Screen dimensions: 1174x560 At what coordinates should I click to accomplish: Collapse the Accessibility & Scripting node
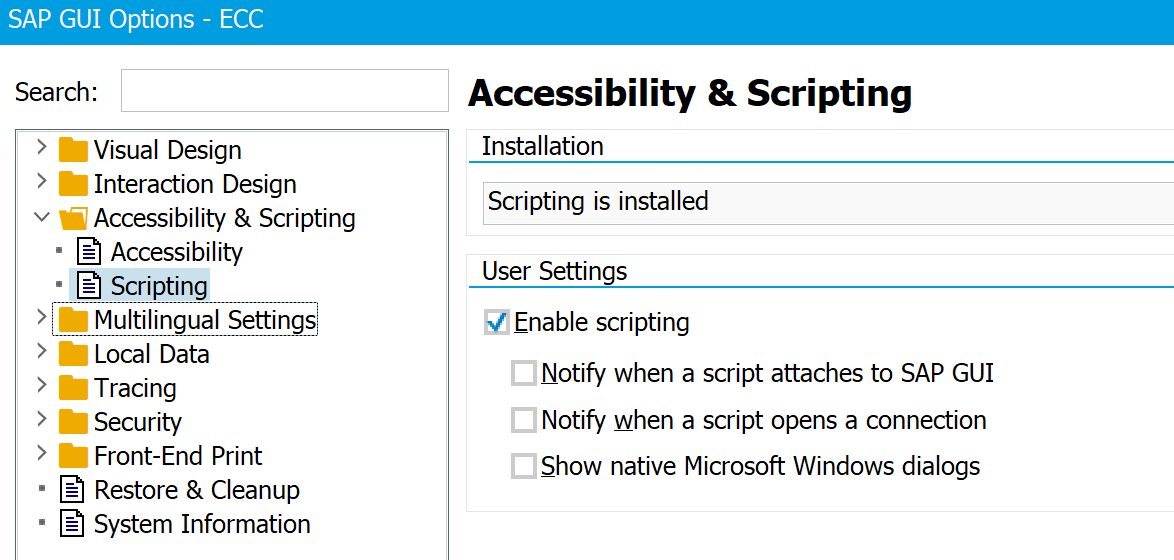tap(41, 217)
